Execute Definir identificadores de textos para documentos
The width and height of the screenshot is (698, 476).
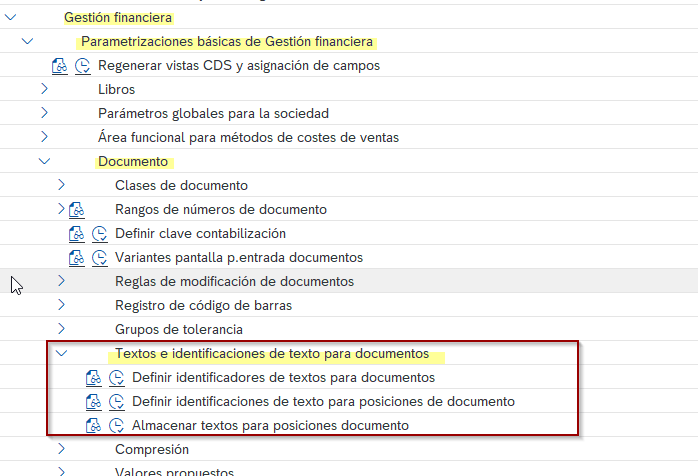(116, 378)
